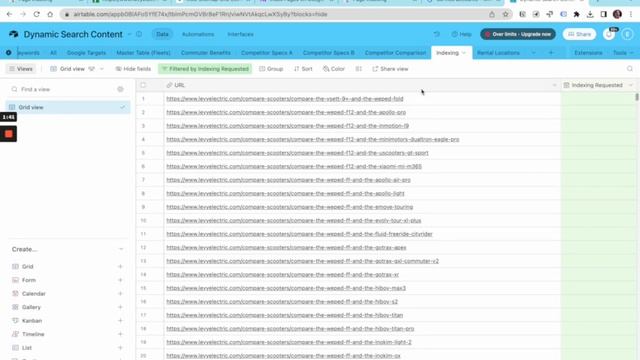Switch to the Google Targets table
640x360 pixels.
(86, 53)
